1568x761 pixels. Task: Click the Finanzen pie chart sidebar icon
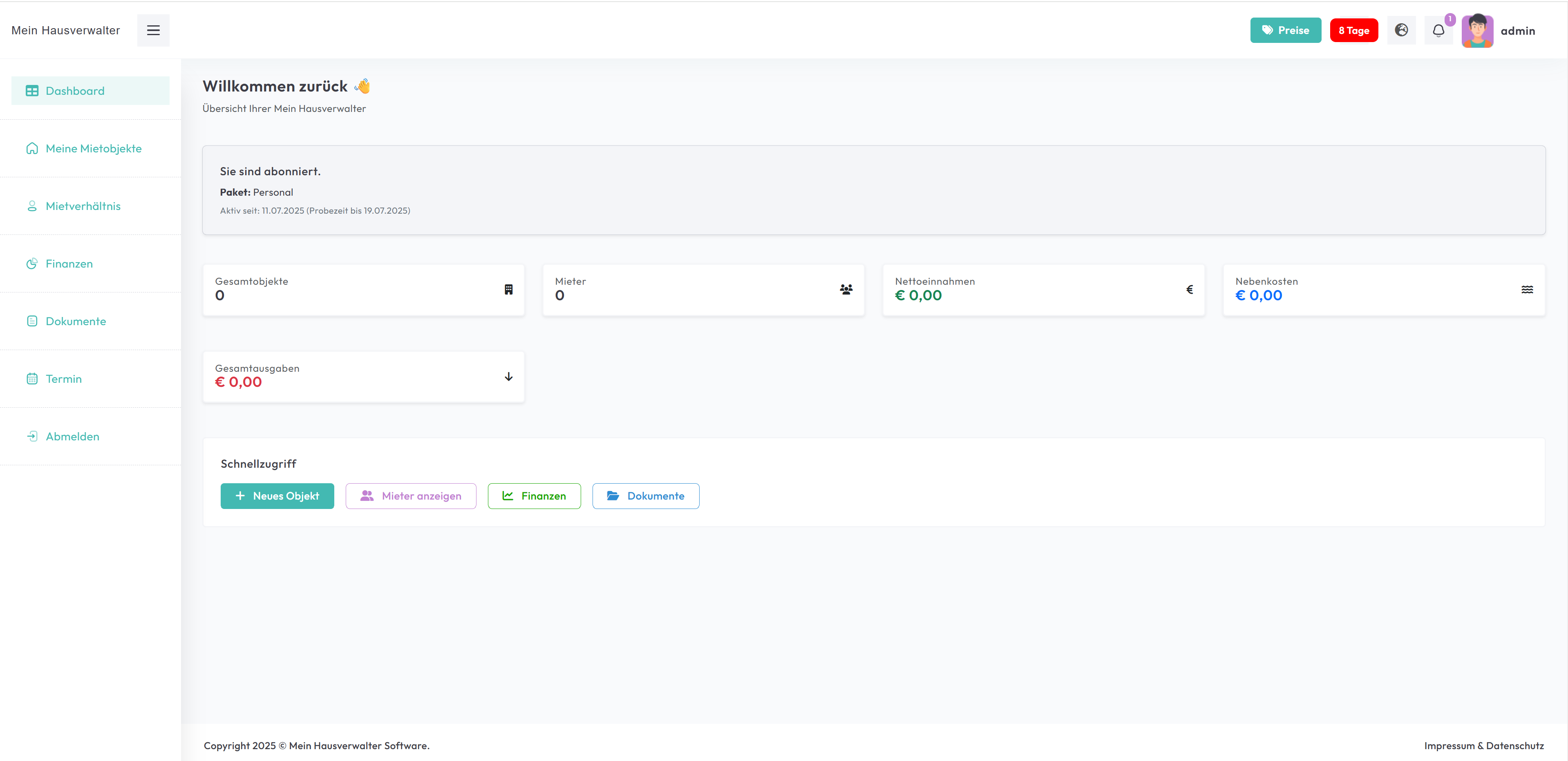pos(31,264)
